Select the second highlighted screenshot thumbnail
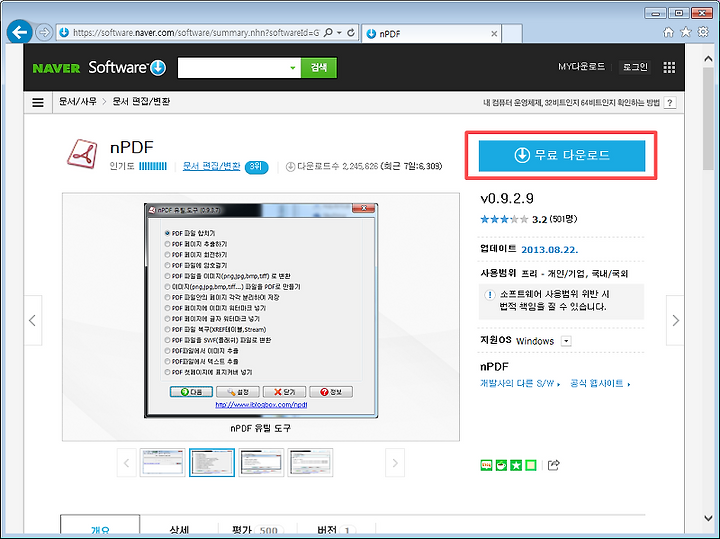Viewport: 720px width, 539px height. coord(212,462)
